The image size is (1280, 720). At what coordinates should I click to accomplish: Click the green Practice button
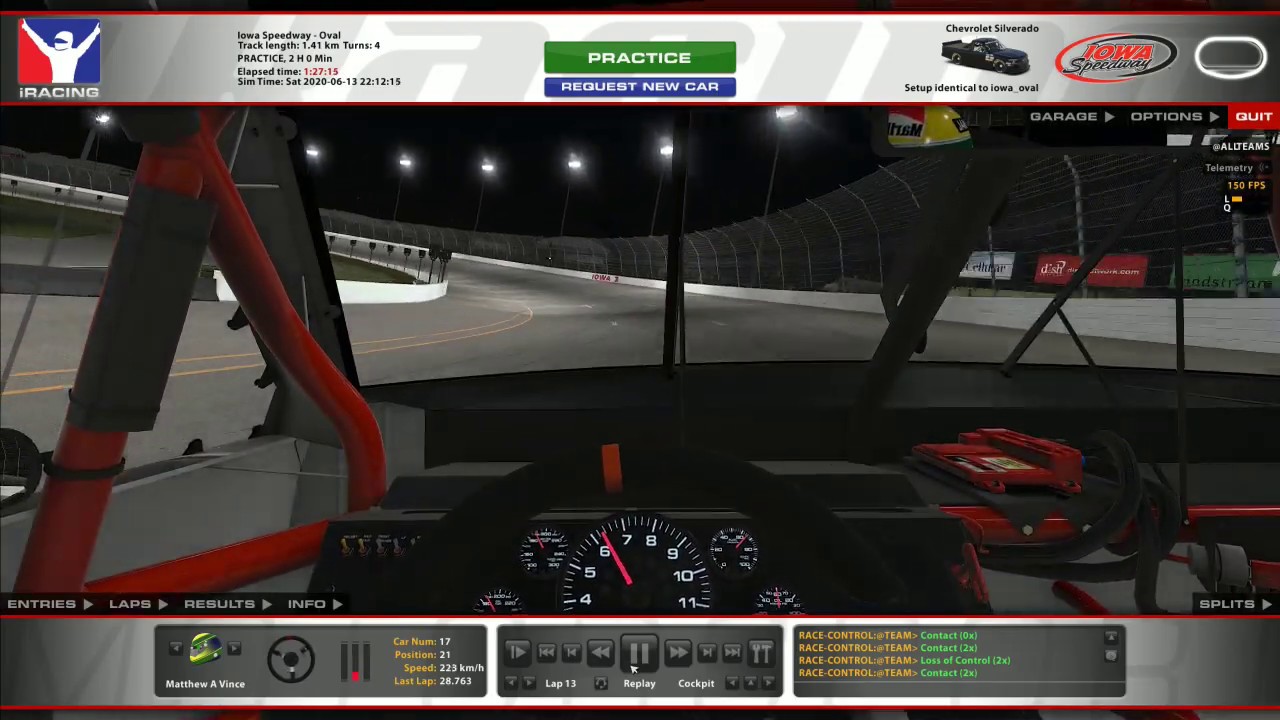pos(640,57)
